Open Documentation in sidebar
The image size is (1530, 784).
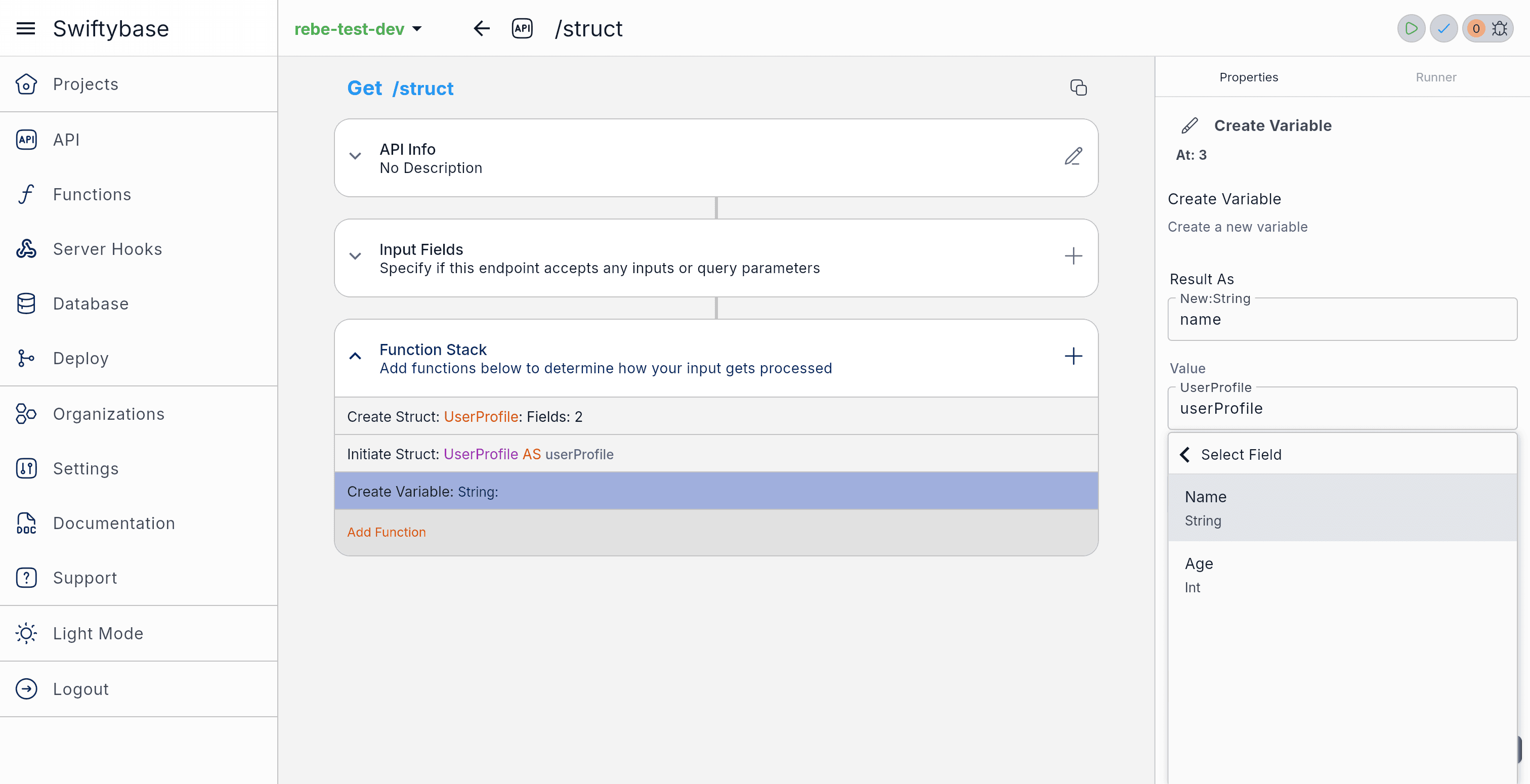(114, 524)
